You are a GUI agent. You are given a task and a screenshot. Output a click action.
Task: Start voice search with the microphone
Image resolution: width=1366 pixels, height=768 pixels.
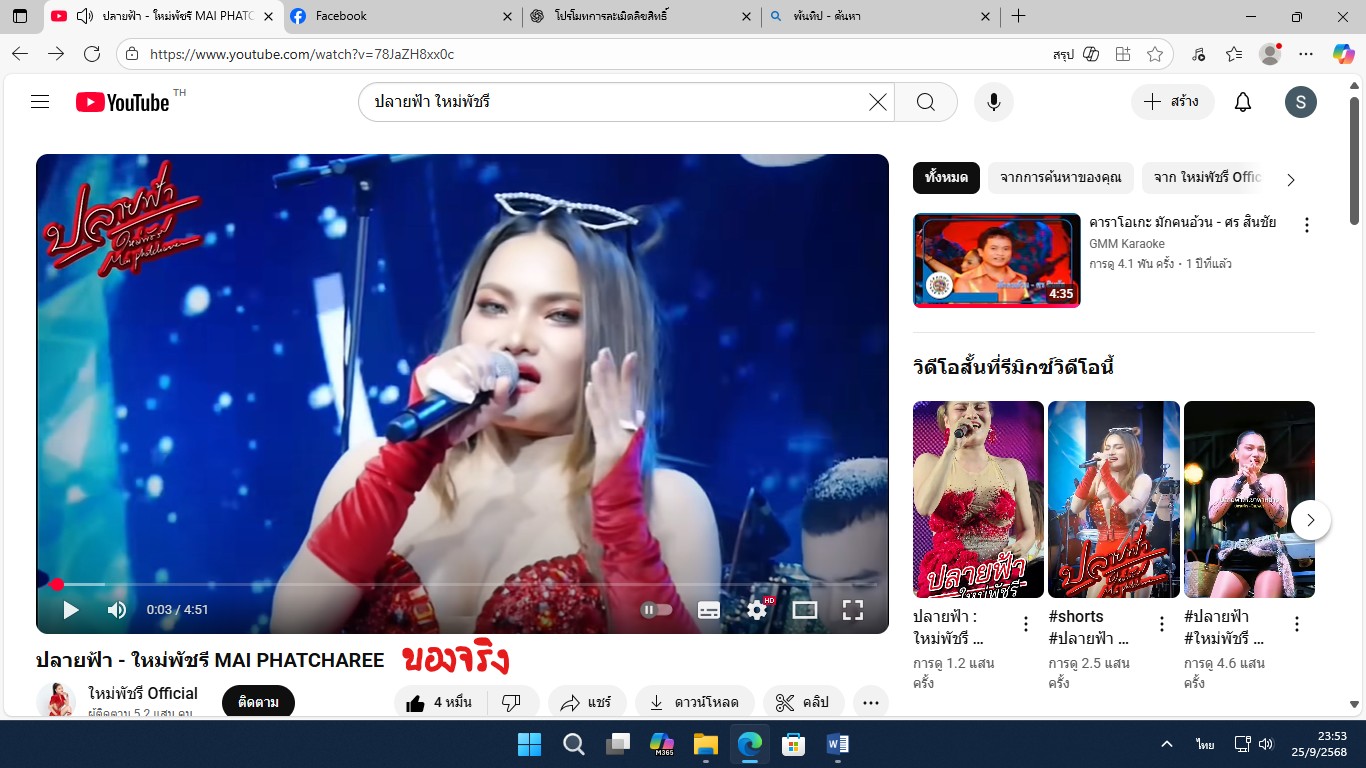pos(994,102)
